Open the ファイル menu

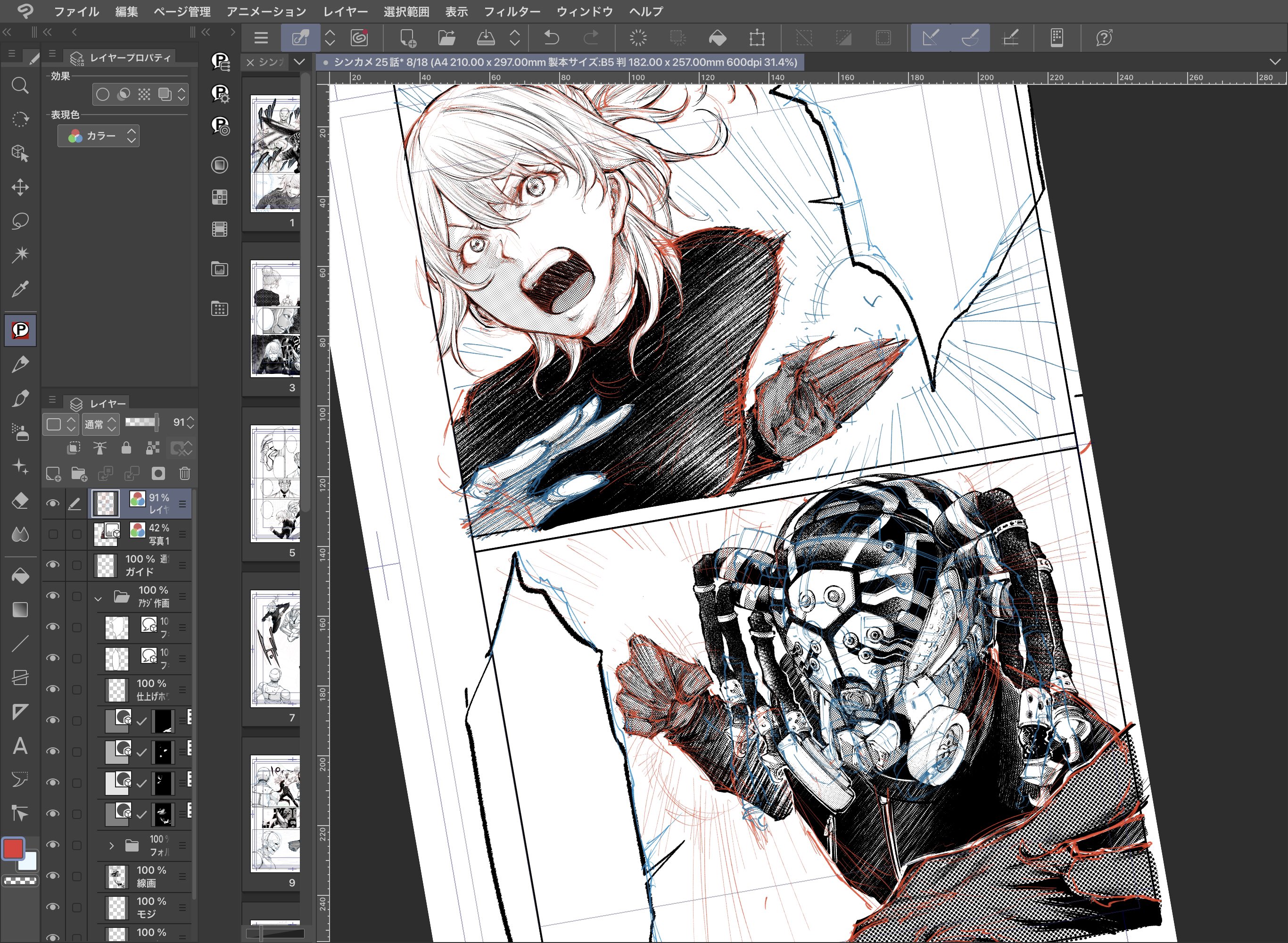[x=76, y=11]
